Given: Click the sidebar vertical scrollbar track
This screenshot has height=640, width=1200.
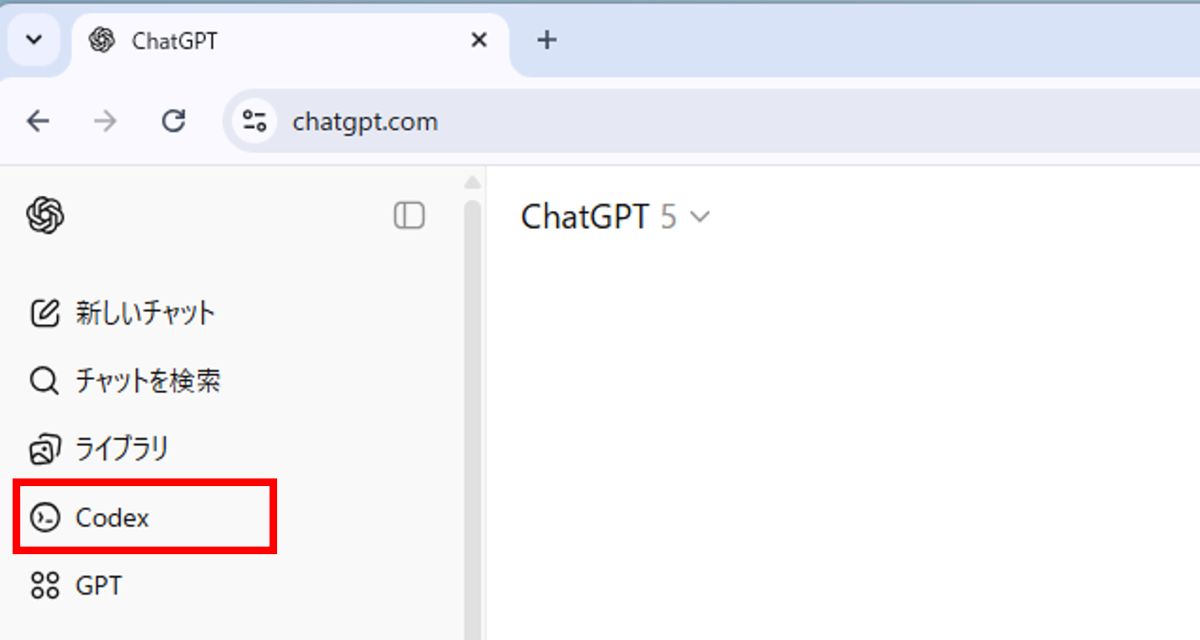Looking at the screenshot, I should [x=473, y=420].
